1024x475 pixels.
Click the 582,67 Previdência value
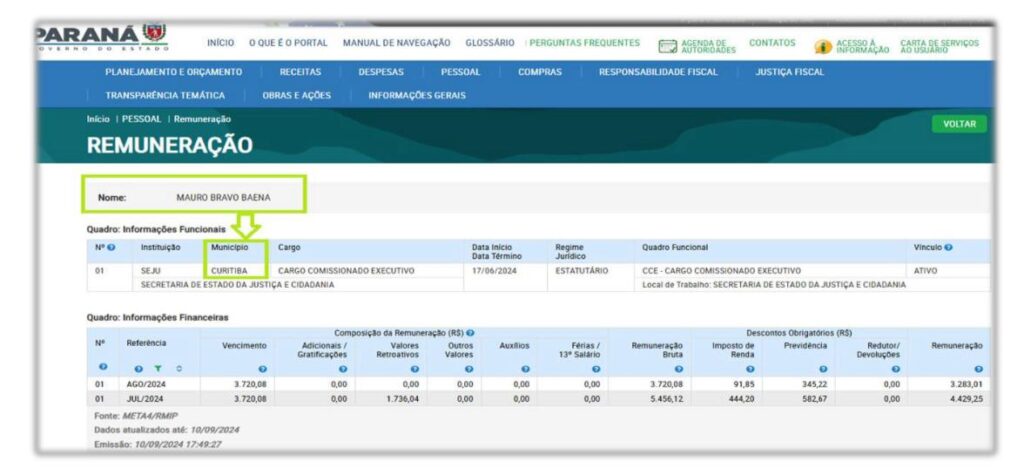pos(814,398)
